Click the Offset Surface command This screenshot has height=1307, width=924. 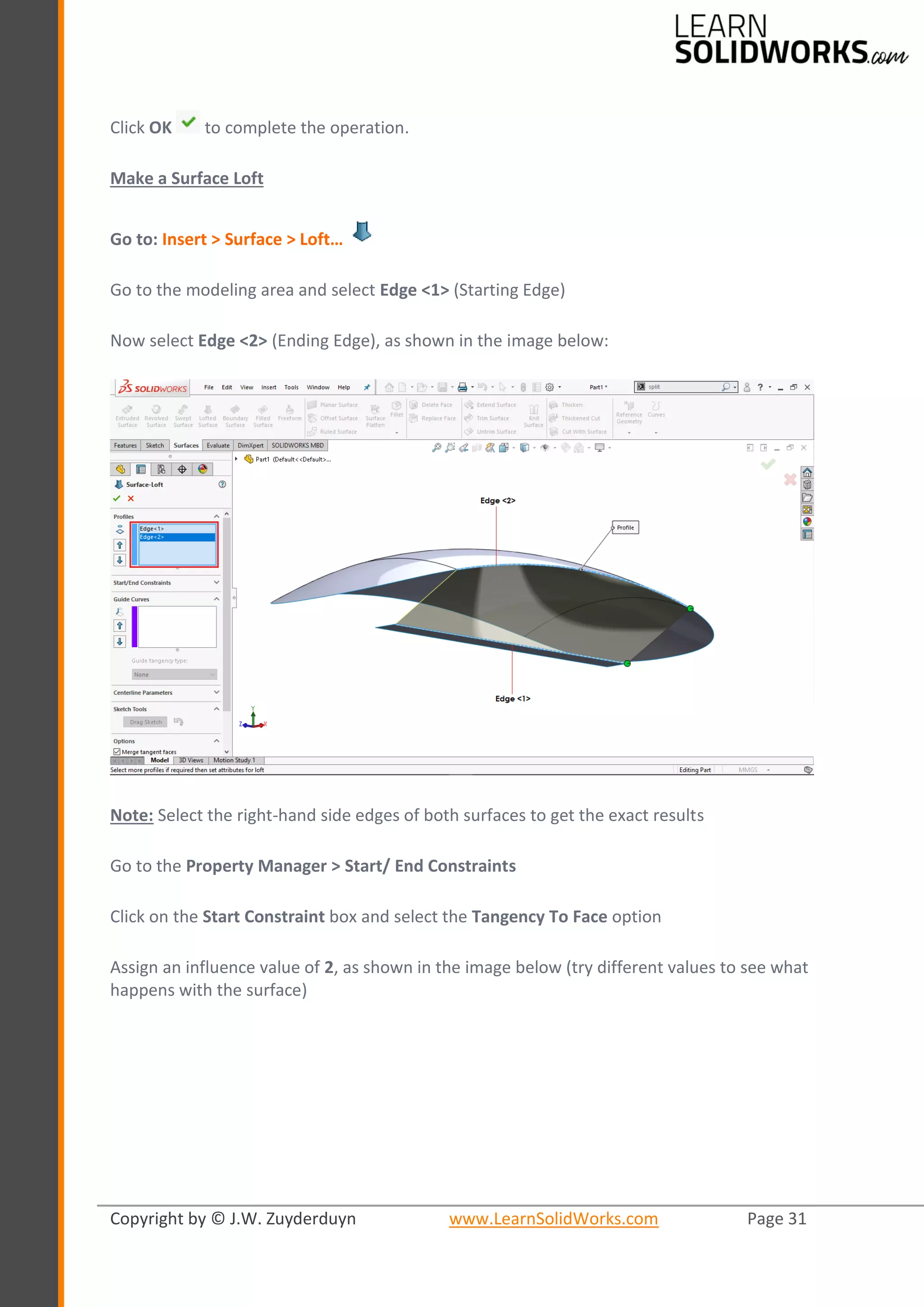333,418
